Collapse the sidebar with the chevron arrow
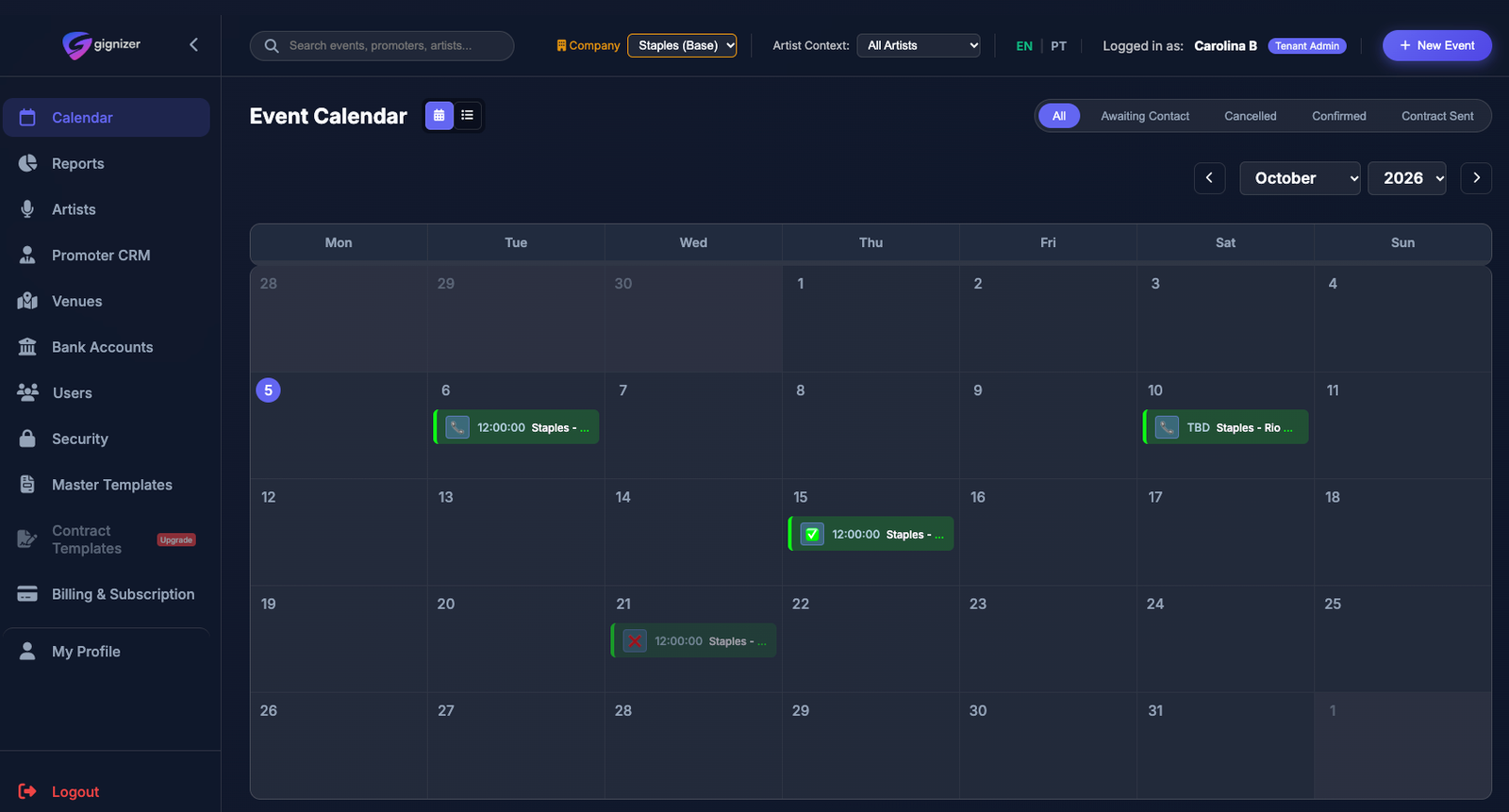 [193, 44]
